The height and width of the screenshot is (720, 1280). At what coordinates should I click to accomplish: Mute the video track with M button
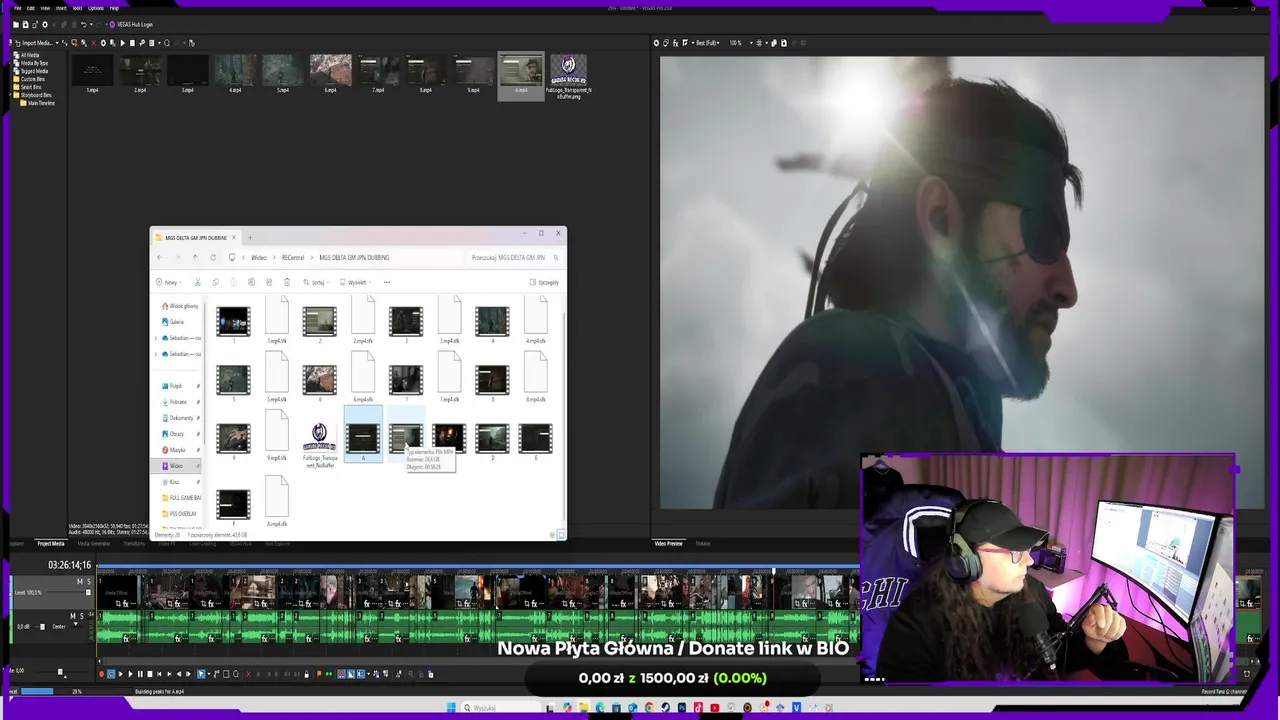coord(80,582)
